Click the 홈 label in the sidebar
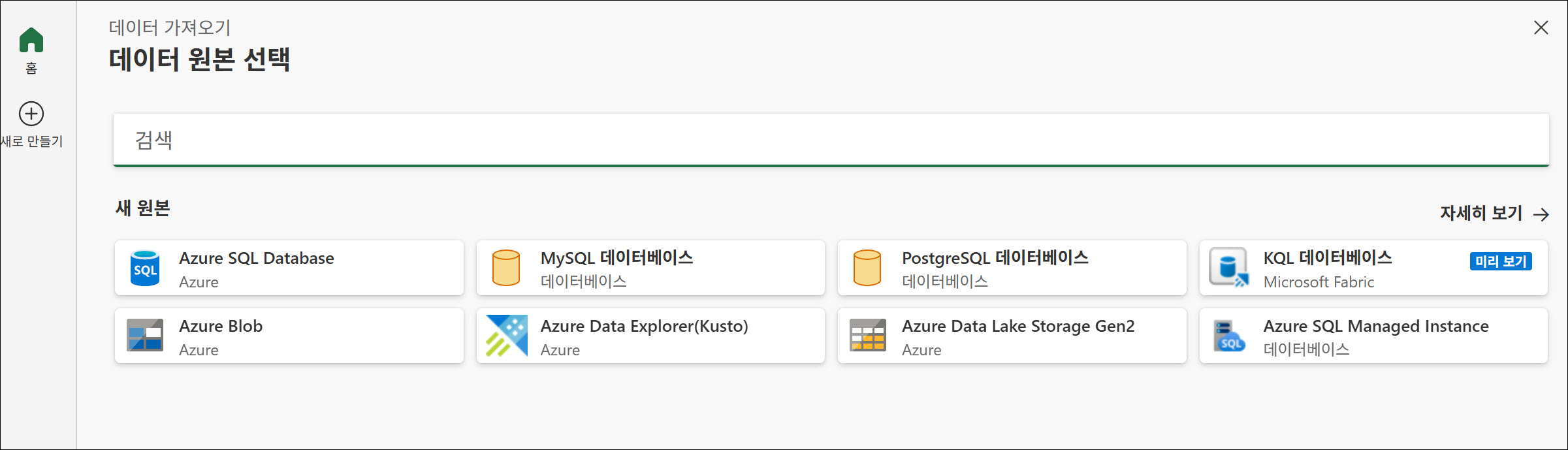 pos(31,68)
